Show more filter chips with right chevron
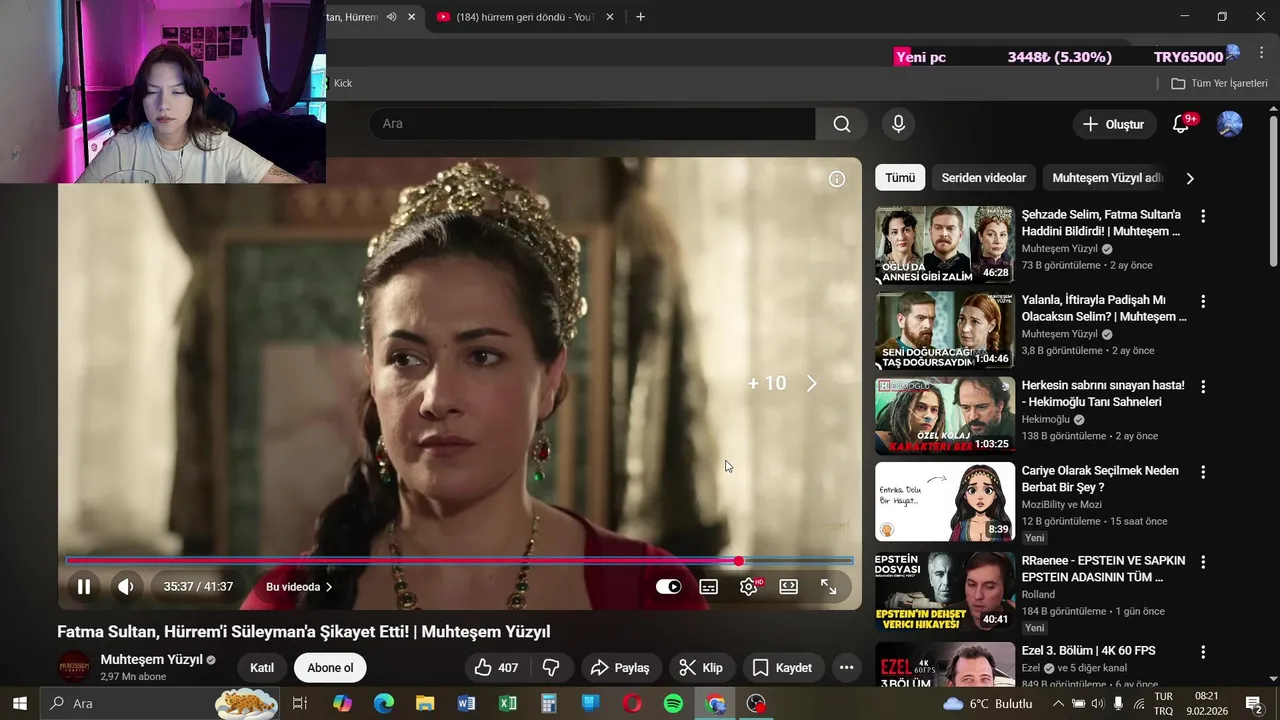The image size is (1280, 720). (1190, 178)
